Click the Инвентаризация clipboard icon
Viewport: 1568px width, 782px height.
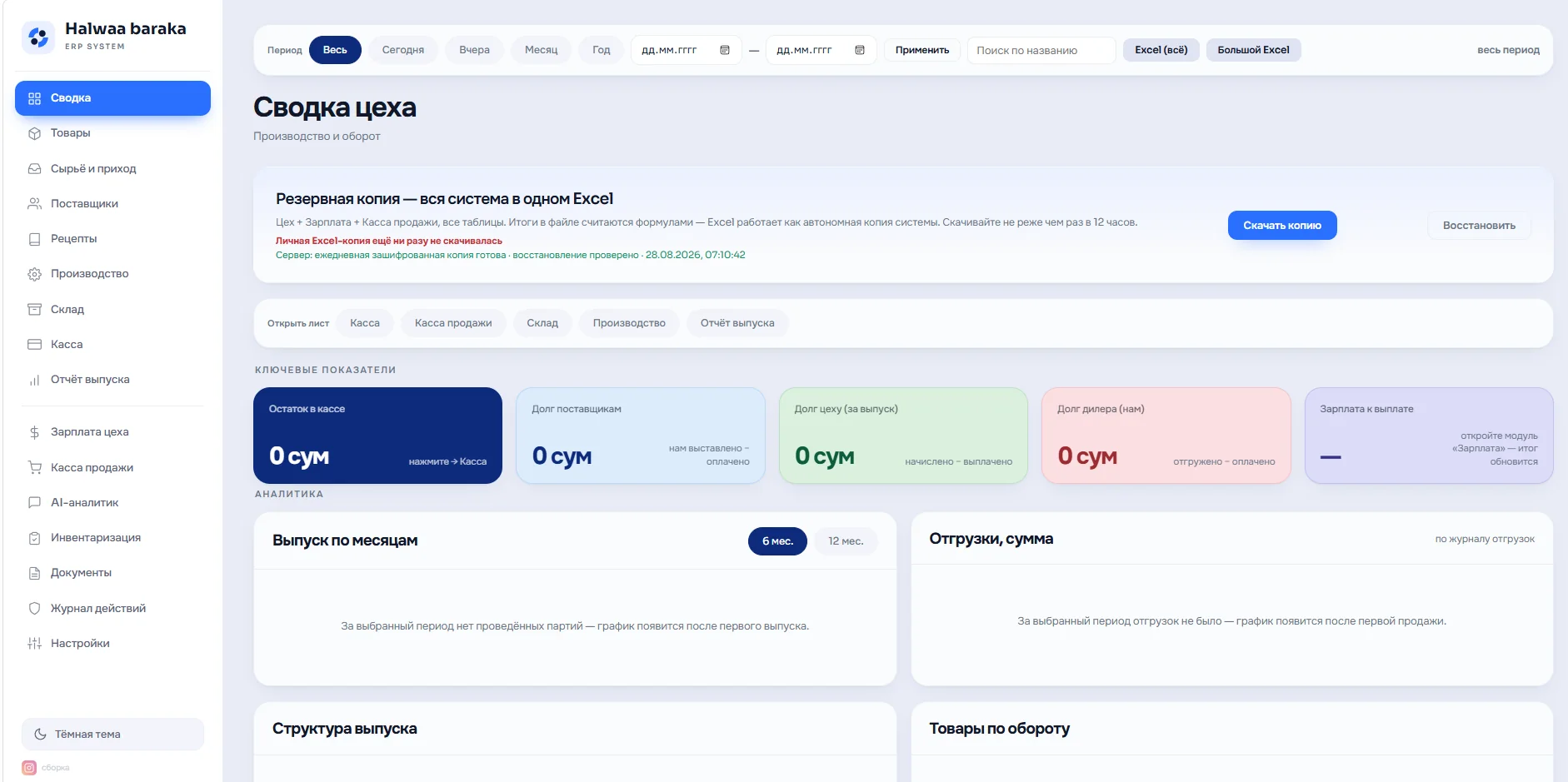[34, 538]
